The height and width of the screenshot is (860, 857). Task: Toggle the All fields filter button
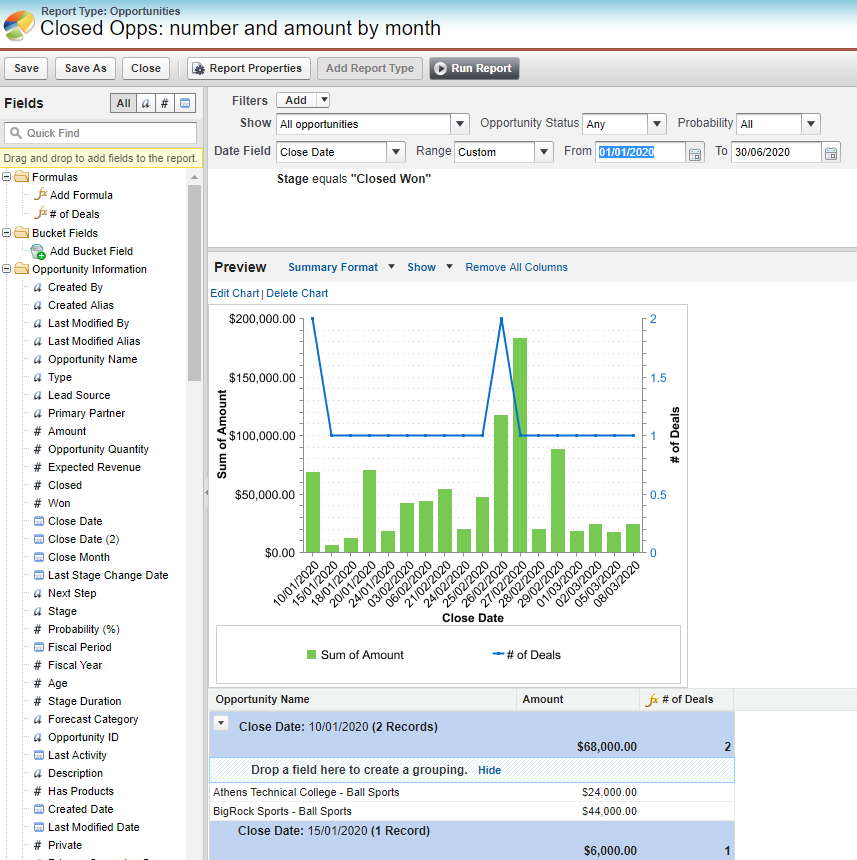pos(123,103)
